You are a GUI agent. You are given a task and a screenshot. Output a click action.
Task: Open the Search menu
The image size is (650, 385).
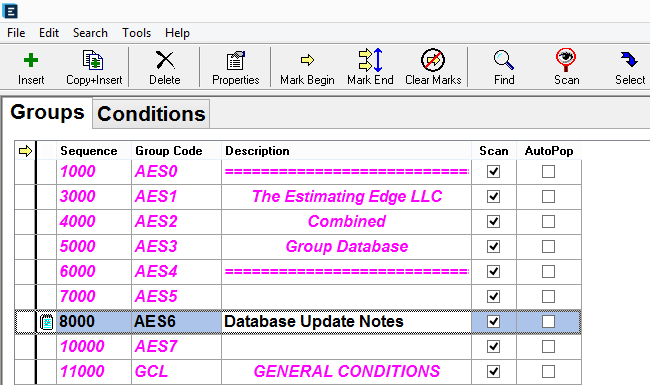(90, 33)
